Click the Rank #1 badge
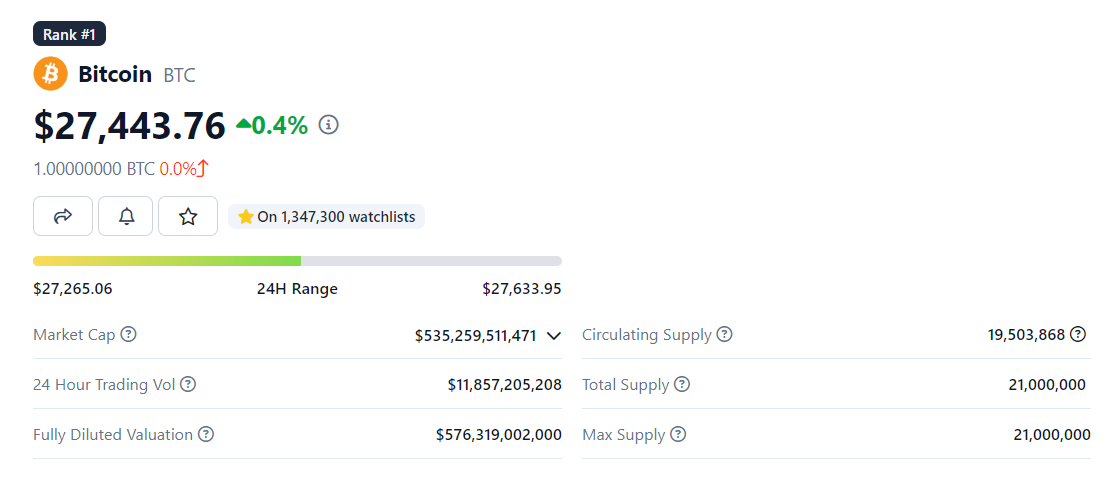The width and height of the screenshot is (1109, 488). 69,34
